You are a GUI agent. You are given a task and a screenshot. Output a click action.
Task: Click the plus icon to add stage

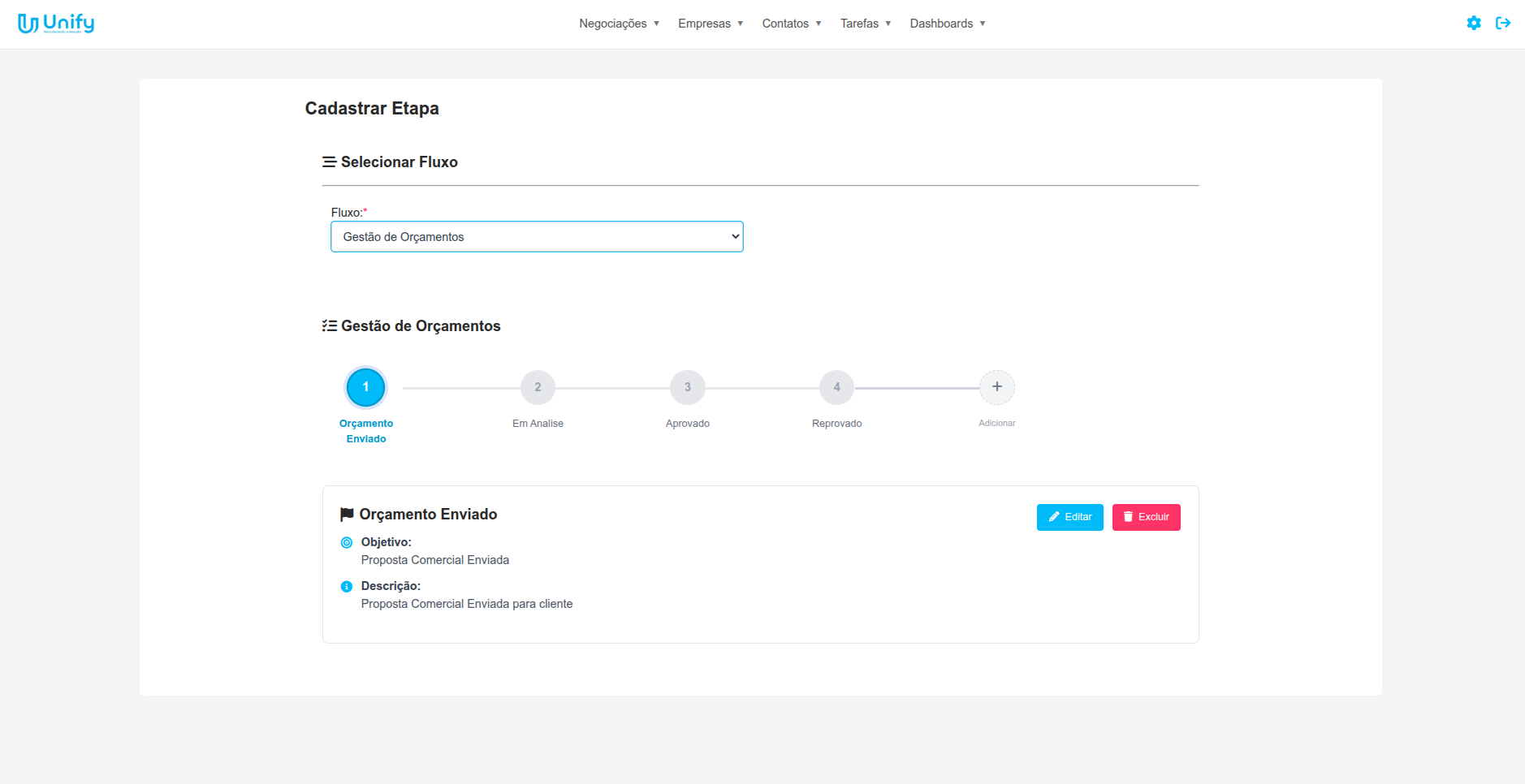(996, 387)
